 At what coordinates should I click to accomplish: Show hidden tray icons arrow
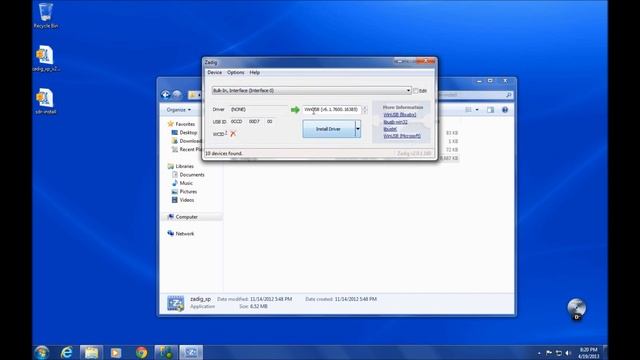[539, 353]
